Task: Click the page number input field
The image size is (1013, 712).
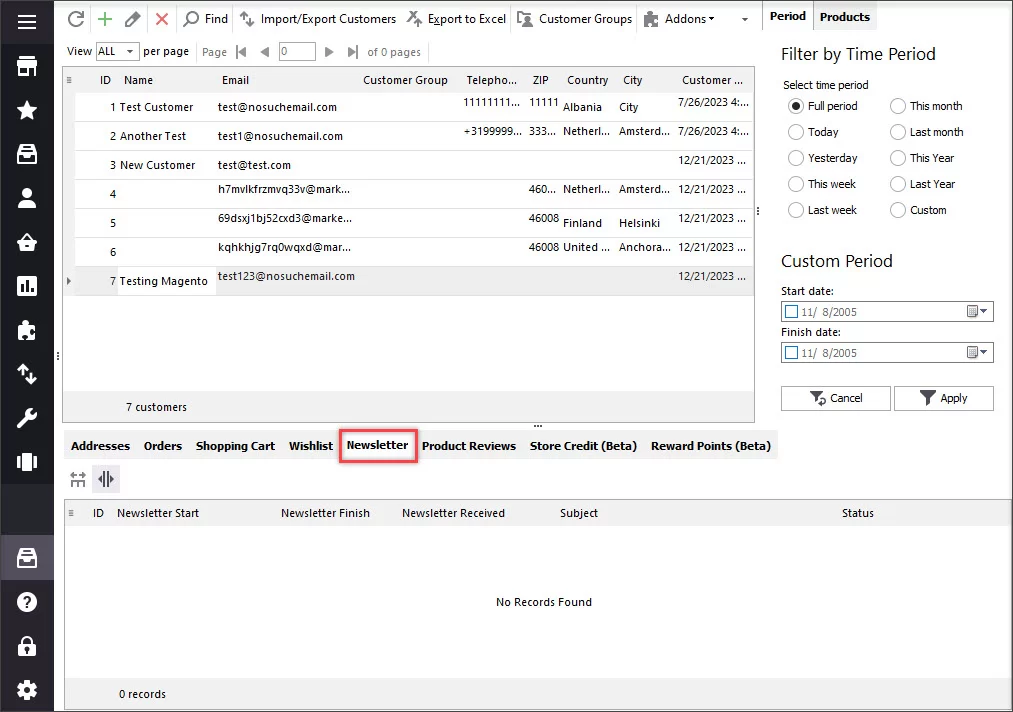Action: coord(297,52)
